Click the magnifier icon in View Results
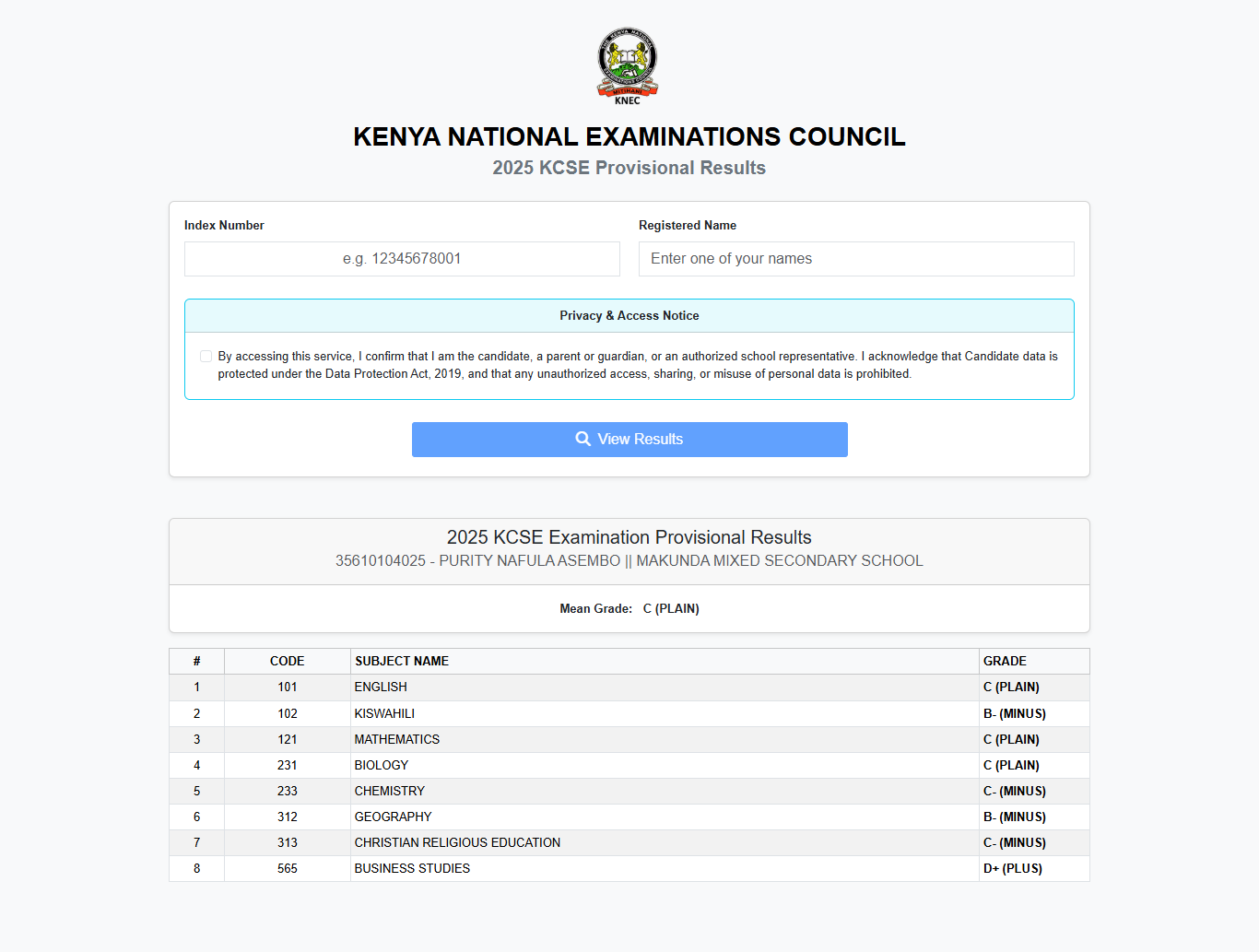 tap(582, 440)
